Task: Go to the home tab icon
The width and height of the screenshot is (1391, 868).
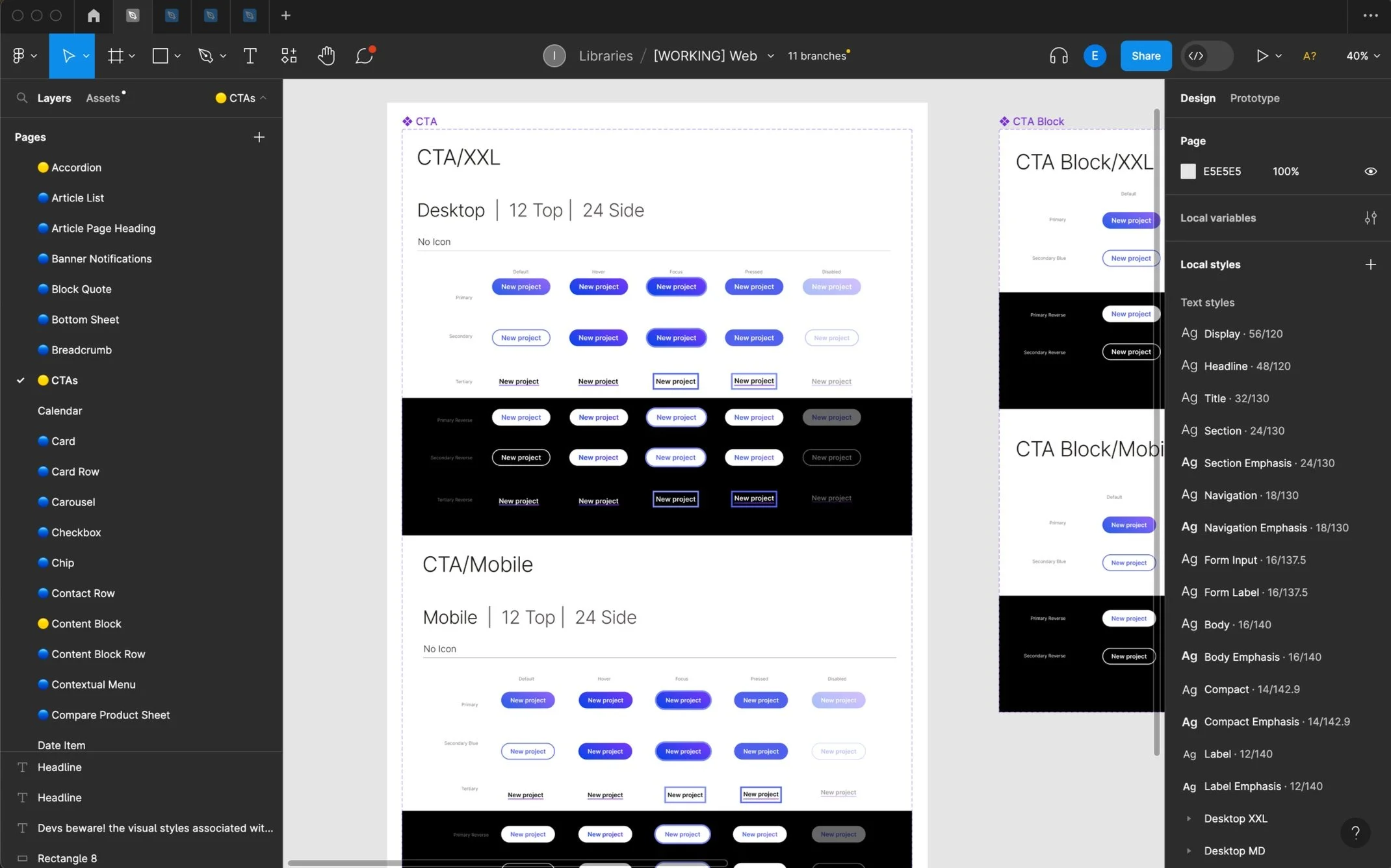Action: (x=94, y=16)
